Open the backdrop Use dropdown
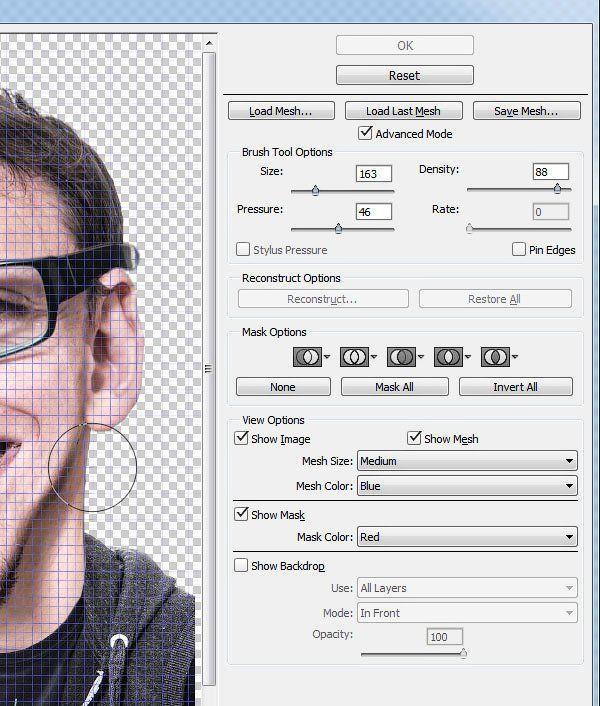Screen dimensions: 600x706 [467, 588]
